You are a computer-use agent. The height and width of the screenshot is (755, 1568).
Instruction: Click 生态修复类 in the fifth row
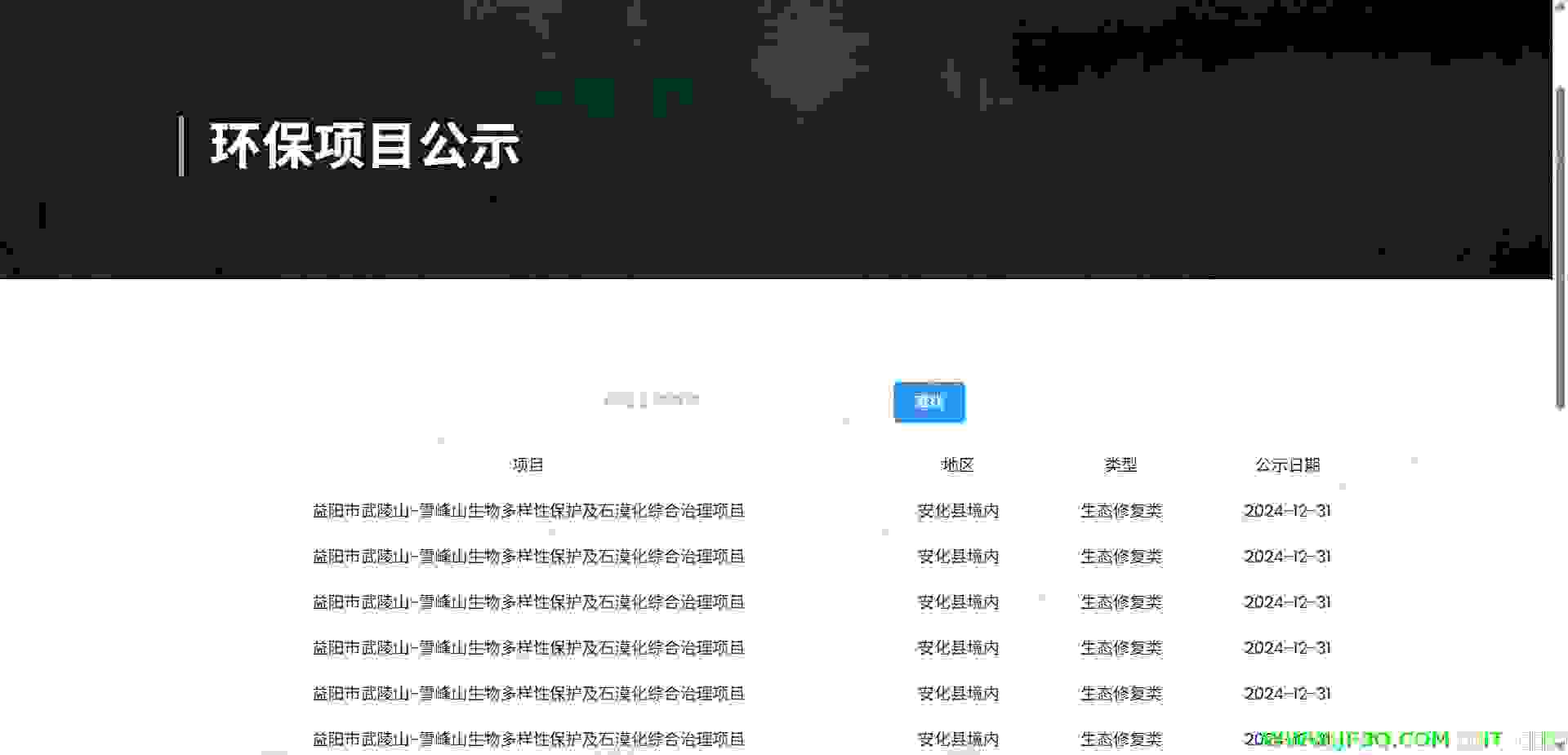1121,694
